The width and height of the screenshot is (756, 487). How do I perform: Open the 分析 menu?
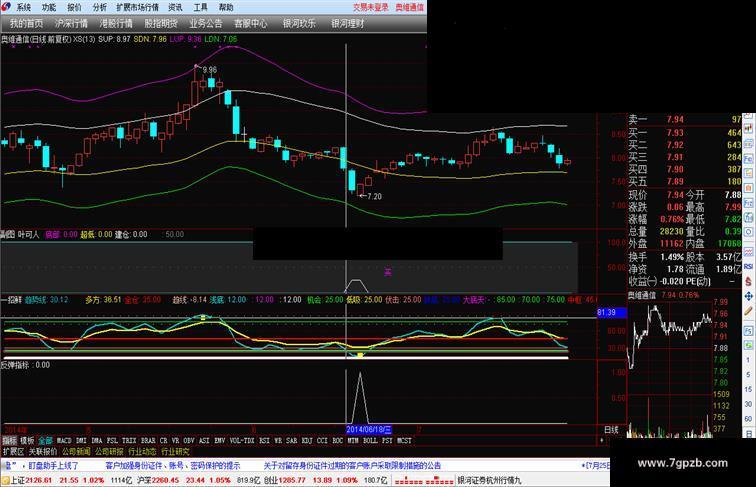(x=100, y=7)
